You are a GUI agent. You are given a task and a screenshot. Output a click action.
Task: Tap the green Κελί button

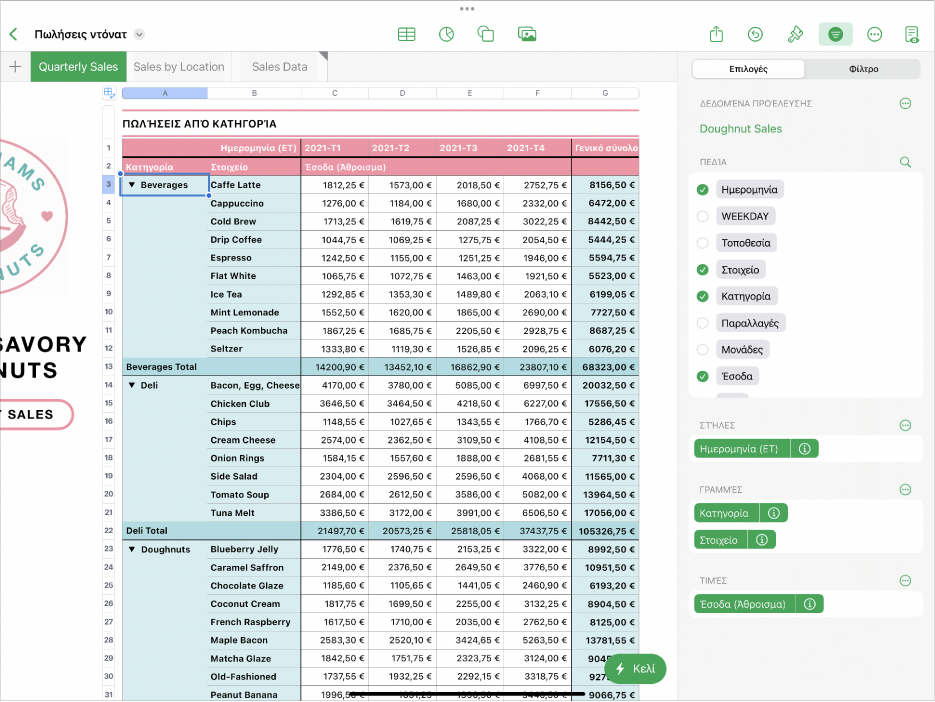[x=635, y=669]
